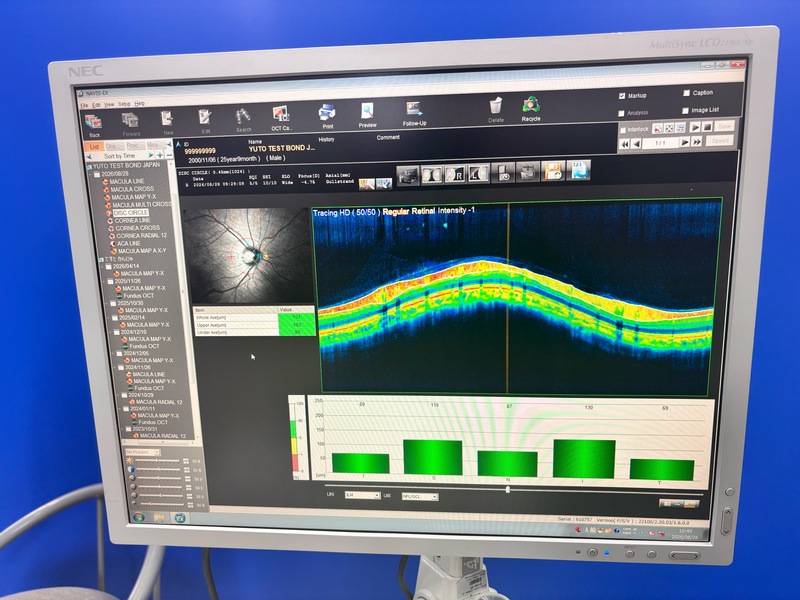Open the Search tool
800x600 pixels.
point(243,116)
